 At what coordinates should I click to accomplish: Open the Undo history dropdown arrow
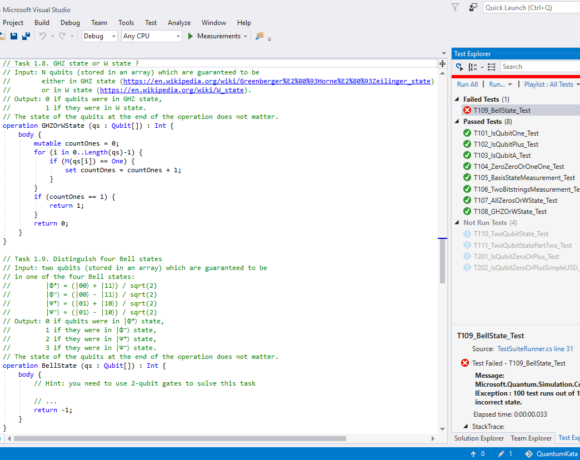[53, 36]
